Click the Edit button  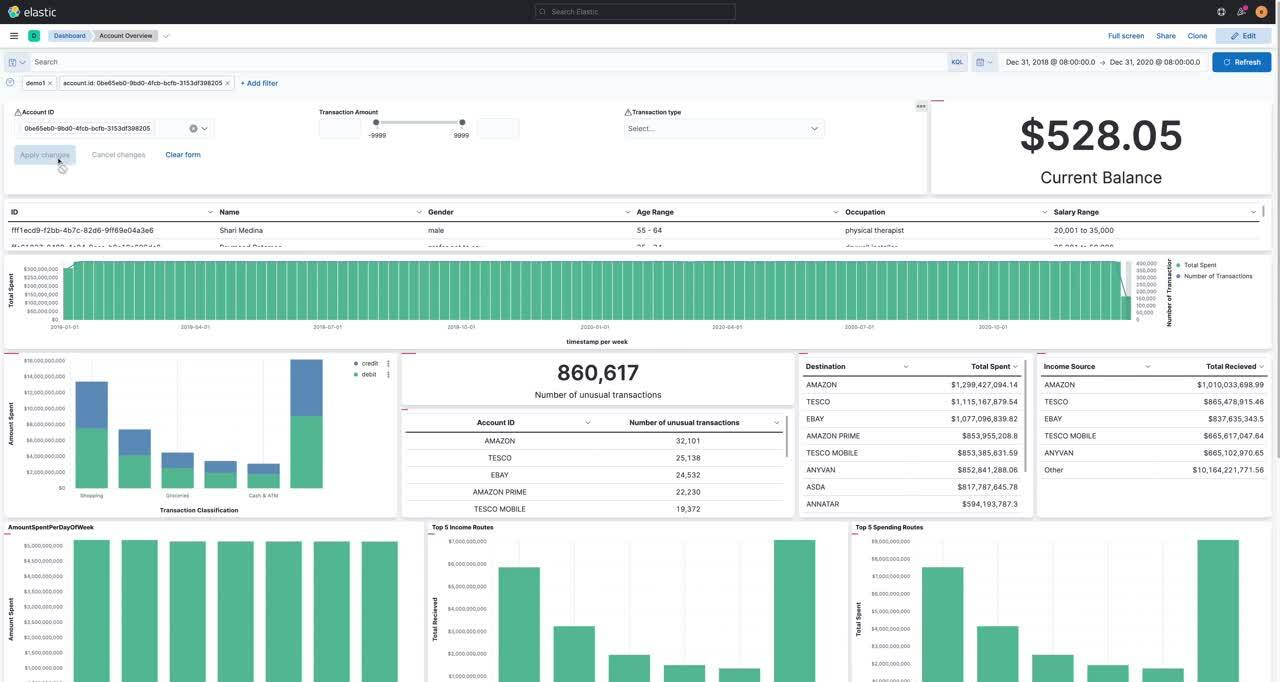click(x=1243, y=36)
